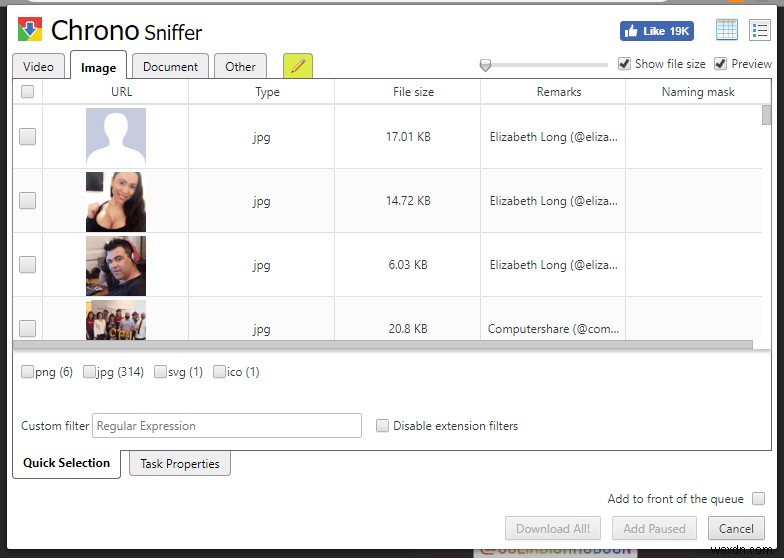The image size is (784, 560).
Task: Click the Chrono Sniffer logo icon
Action: [30, 30]
